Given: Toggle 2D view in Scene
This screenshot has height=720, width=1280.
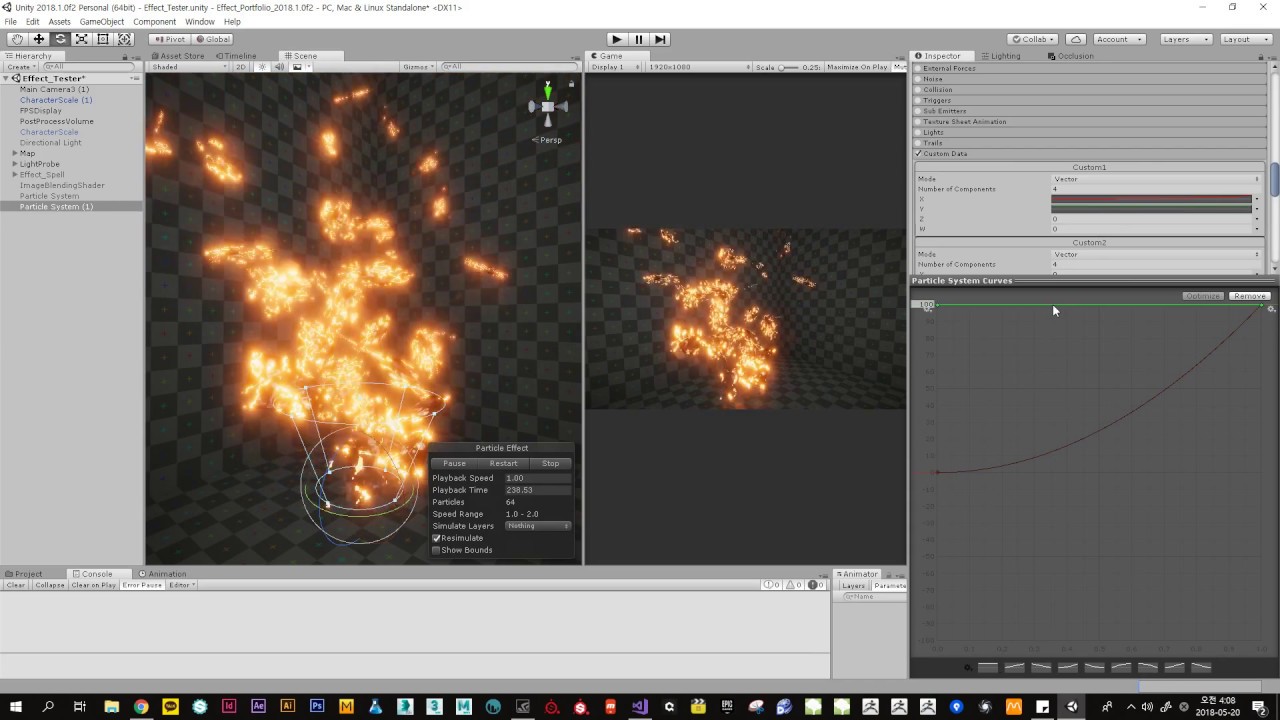Looking at the screenshot, I should click(x=241, y=67).
